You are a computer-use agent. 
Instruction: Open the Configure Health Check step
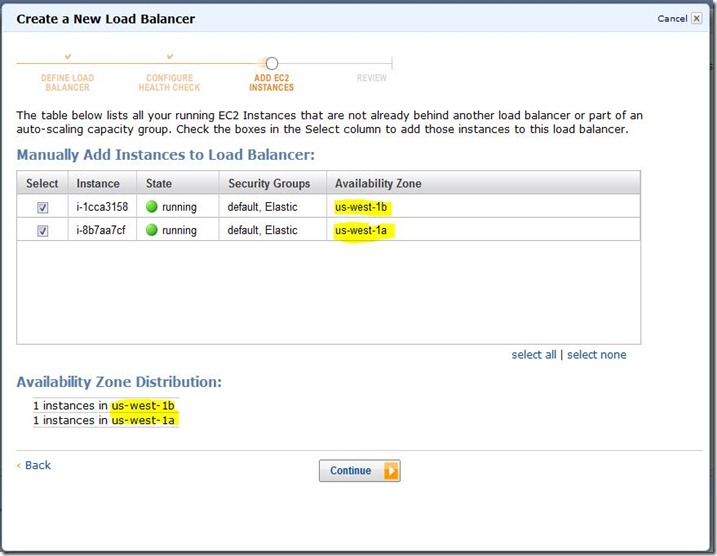170,83
